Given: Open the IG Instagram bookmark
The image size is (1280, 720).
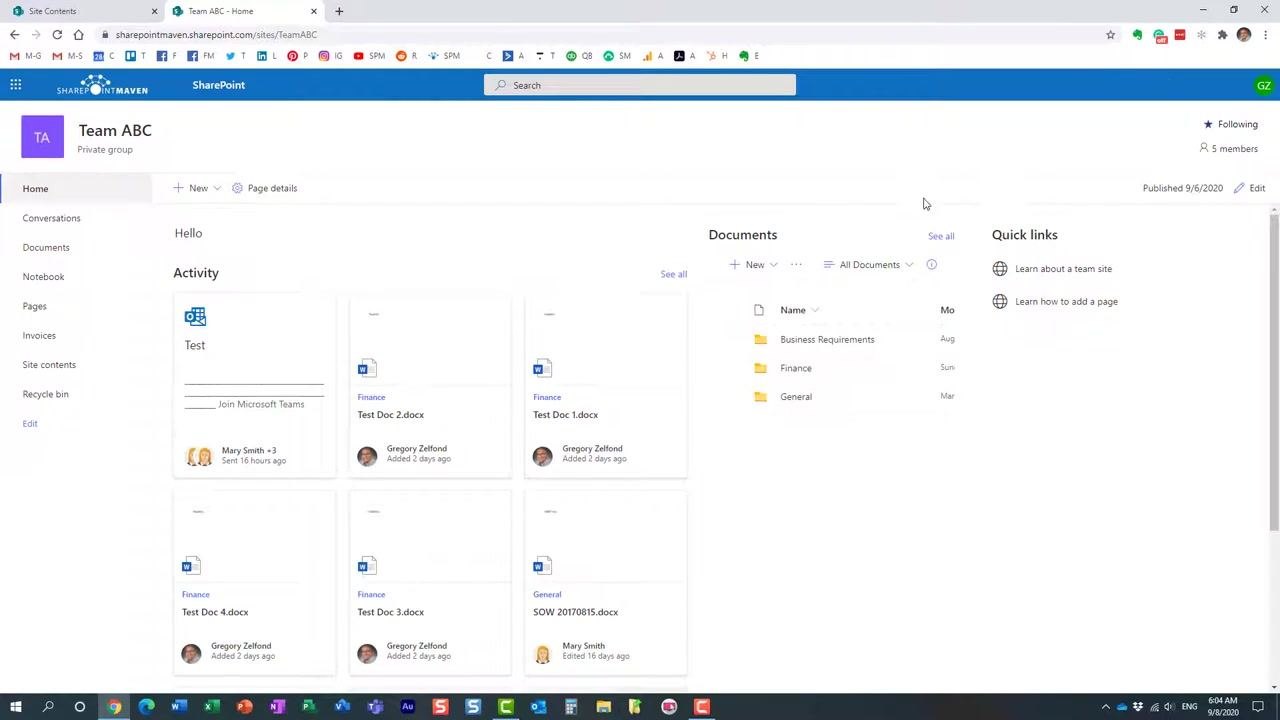Looking at the screenshot, I should click(330, 56).
